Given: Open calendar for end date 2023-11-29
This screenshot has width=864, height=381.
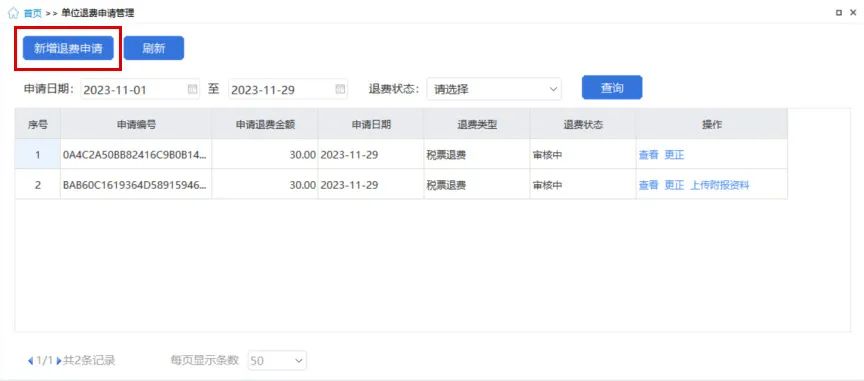Looking at the screenshot, I should 340,89.
